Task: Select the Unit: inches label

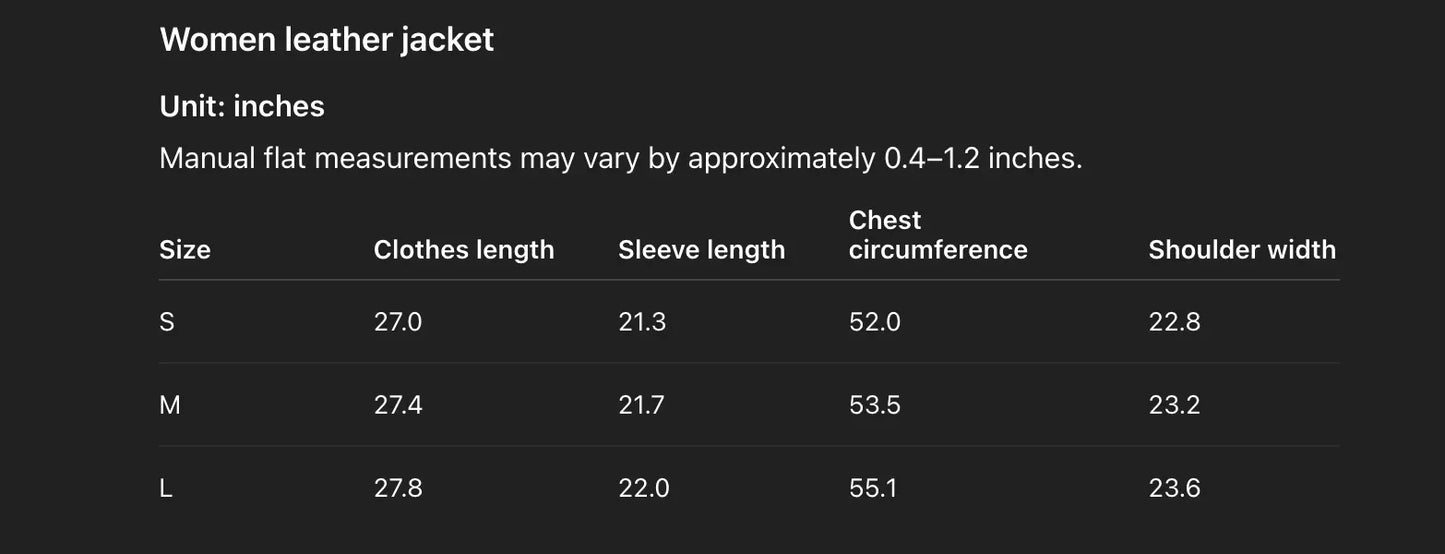Action: (x=242, y=107)
